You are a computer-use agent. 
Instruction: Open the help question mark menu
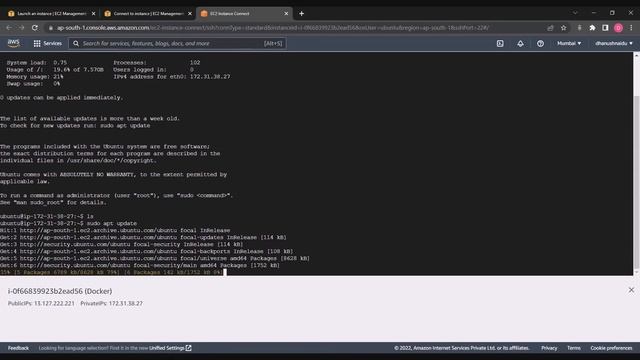point(540,43)
